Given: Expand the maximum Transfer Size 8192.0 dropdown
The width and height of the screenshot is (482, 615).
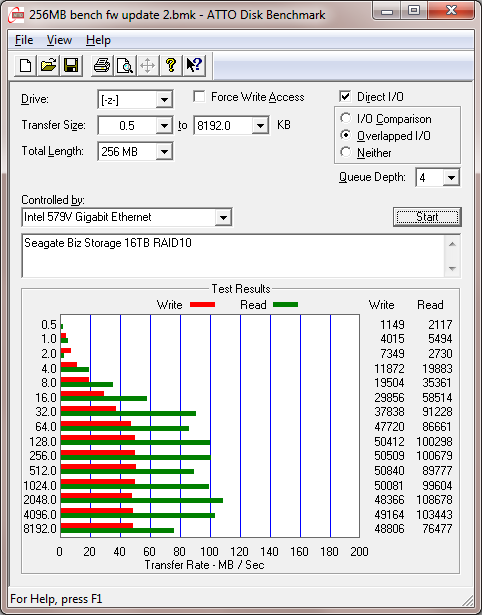Looking at the screenshot, I should coord(260,126).
